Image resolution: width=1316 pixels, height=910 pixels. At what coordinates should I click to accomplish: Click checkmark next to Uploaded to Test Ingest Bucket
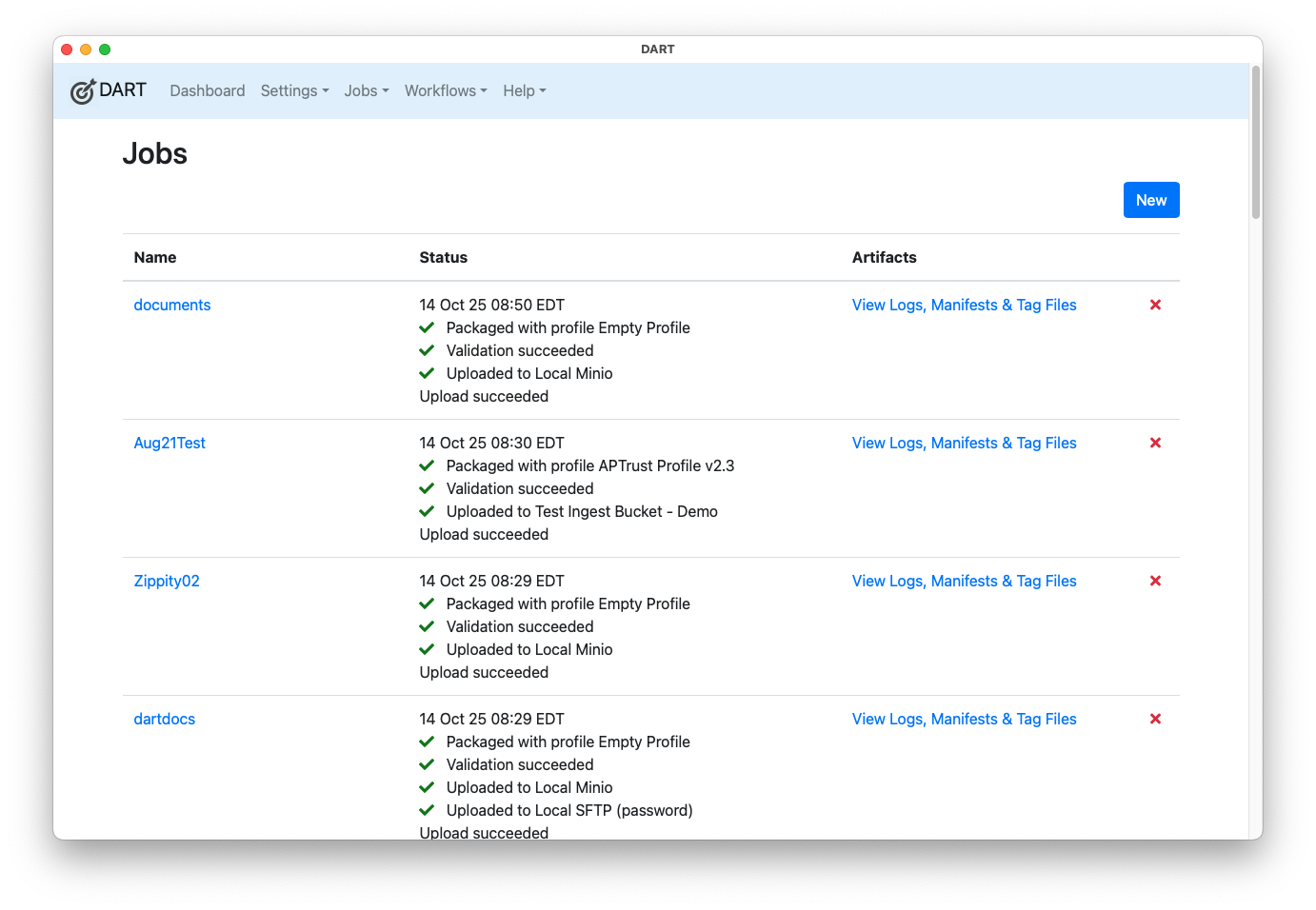[427, 511]
